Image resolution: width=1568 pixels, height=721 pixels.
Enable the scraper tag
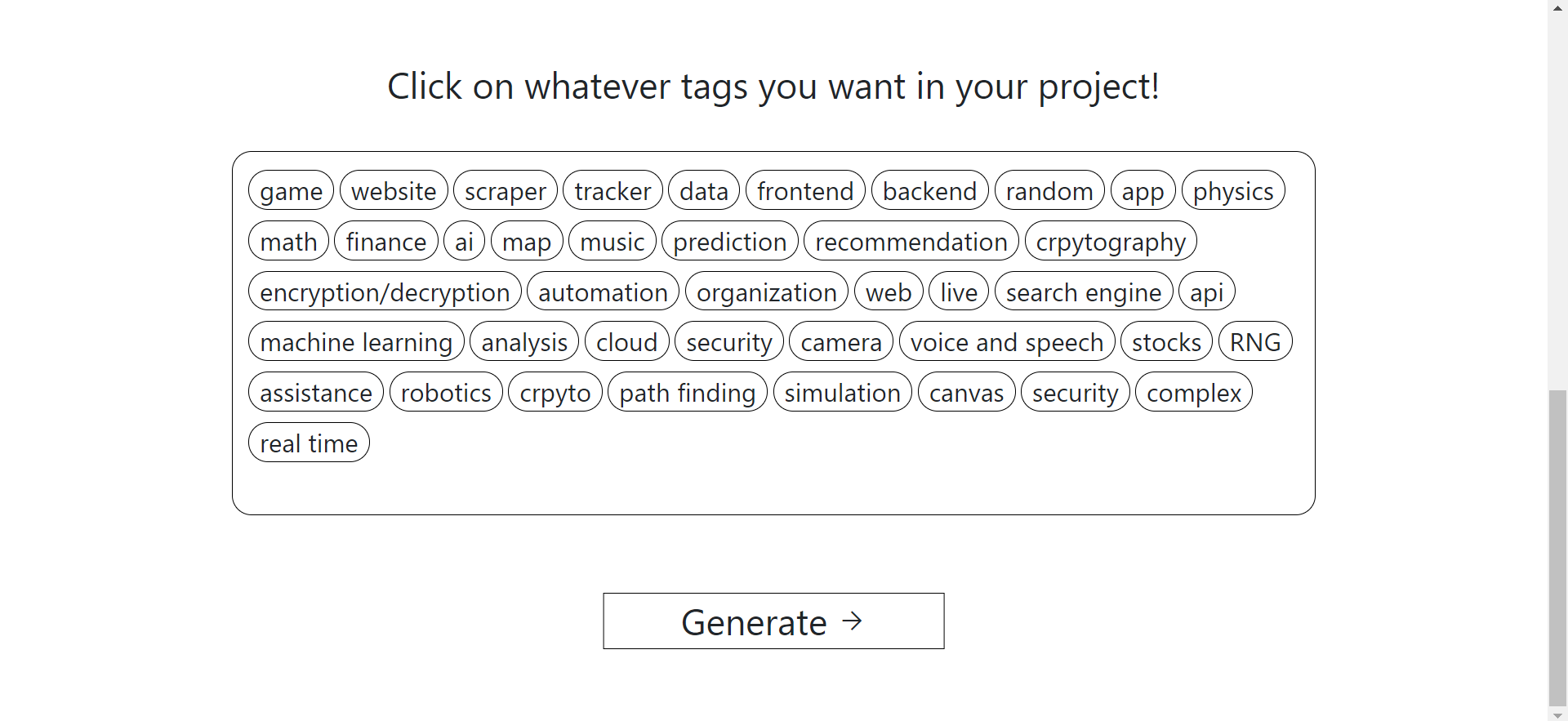click(x=505, y=191)
